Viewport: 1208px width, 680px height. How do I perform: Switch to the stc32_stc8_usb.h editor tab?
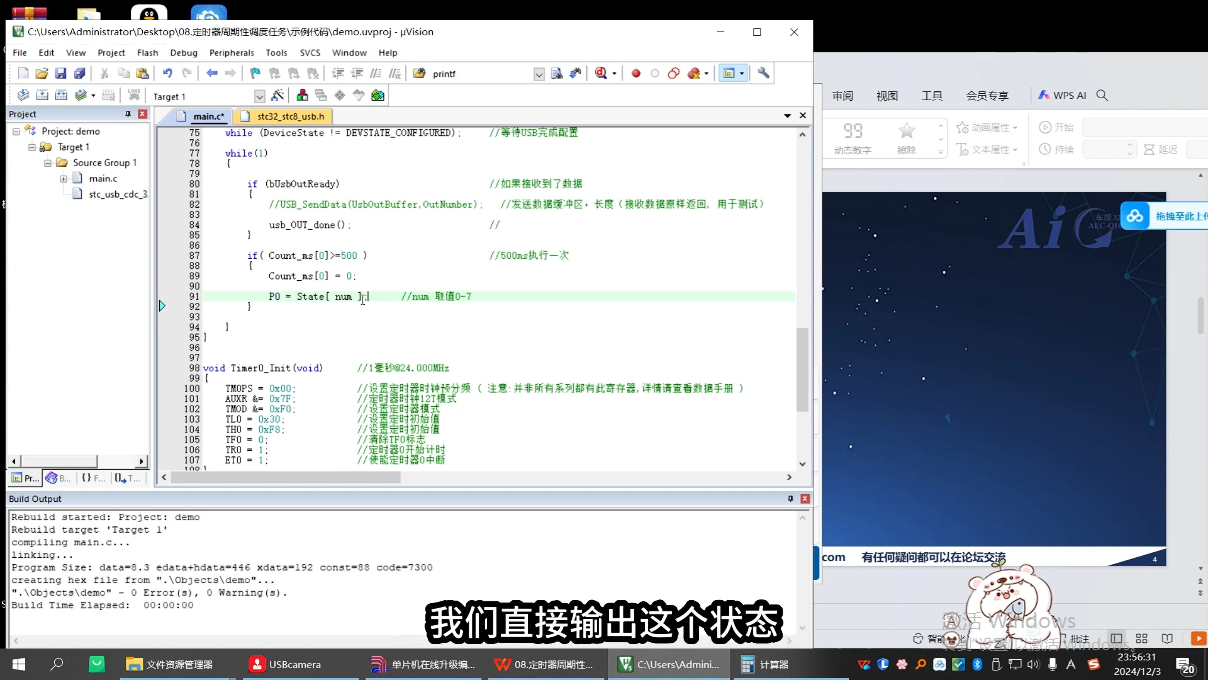click(x=284, y=116)
